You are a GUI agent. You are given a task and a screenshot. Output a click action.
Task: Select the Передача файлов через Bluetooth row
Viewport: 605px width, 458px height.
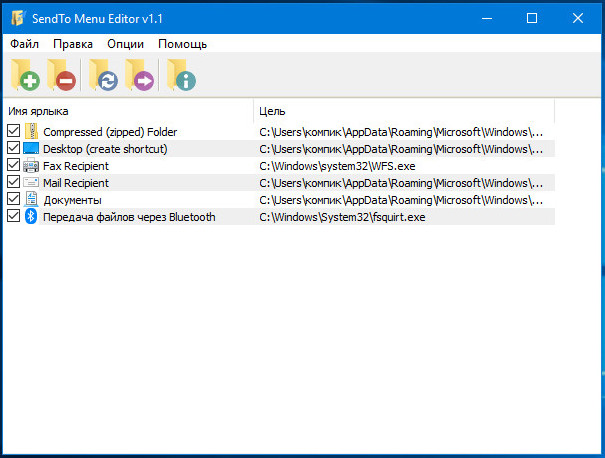279,217
